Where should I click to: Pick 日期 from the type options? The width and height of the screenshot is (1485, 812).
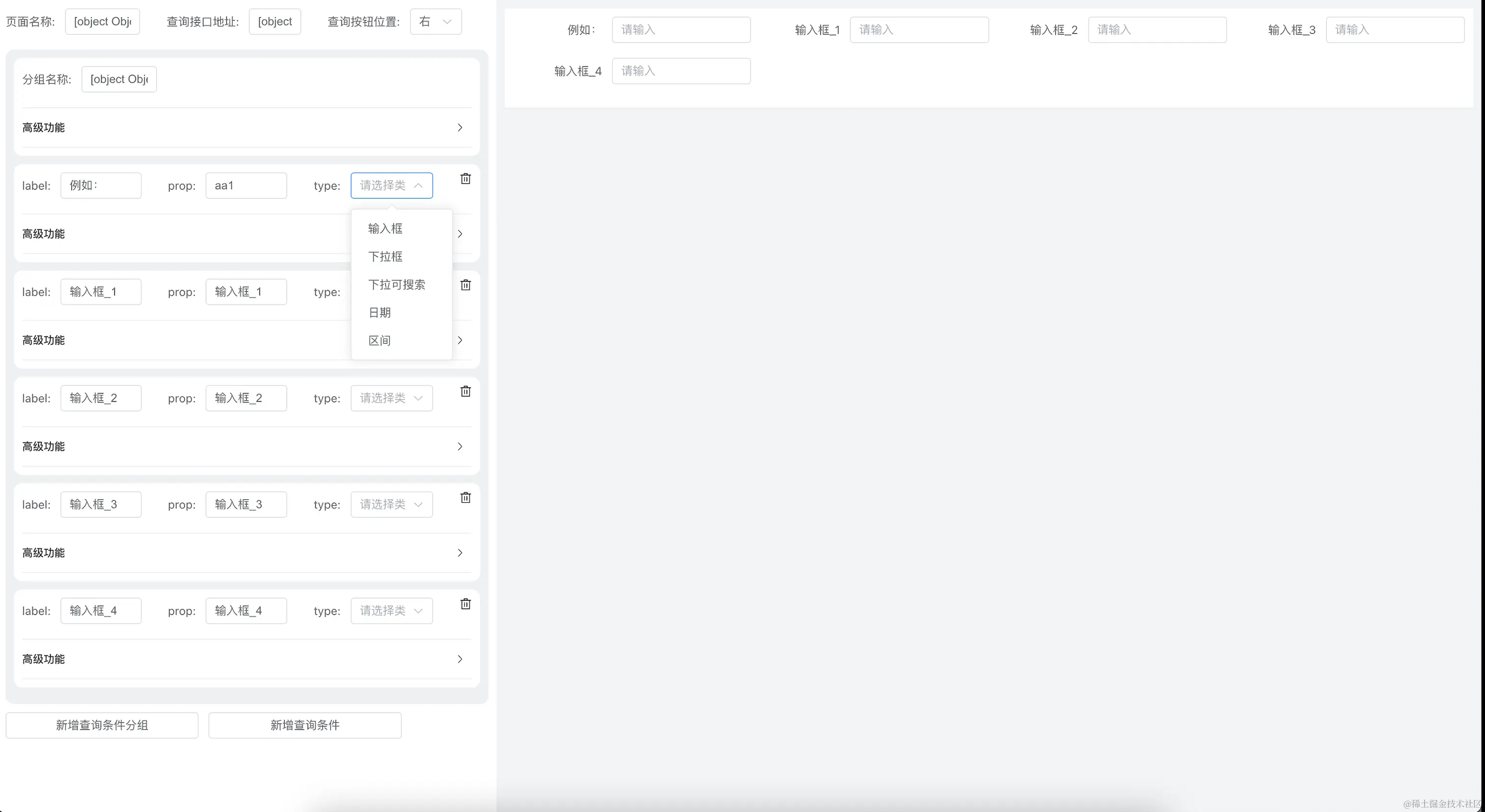(x=379, y=313)
